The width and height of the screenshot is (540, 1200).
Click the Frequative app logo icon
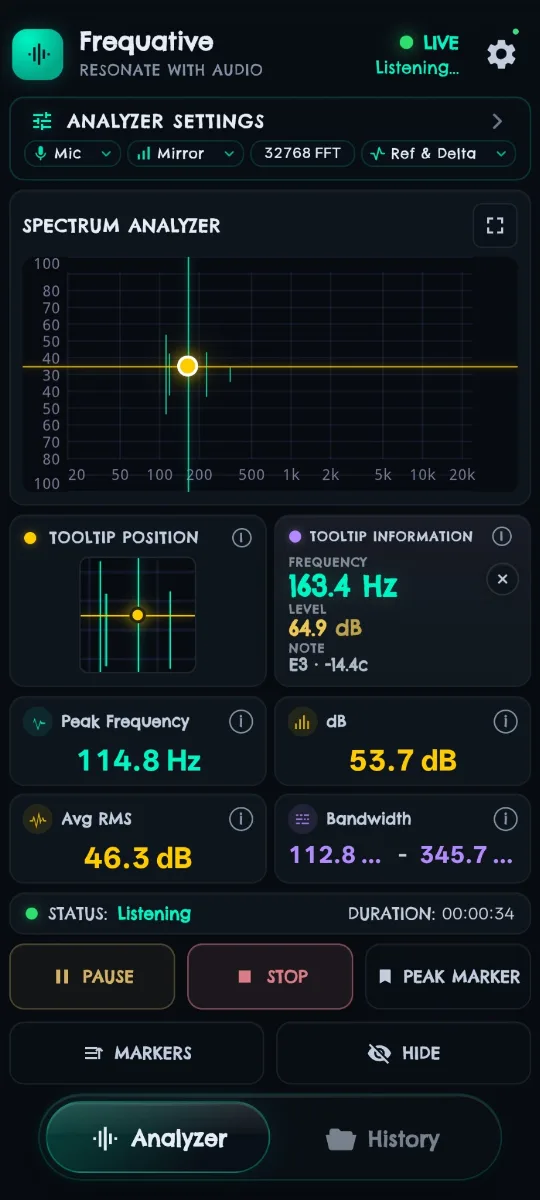click(38, 54)
